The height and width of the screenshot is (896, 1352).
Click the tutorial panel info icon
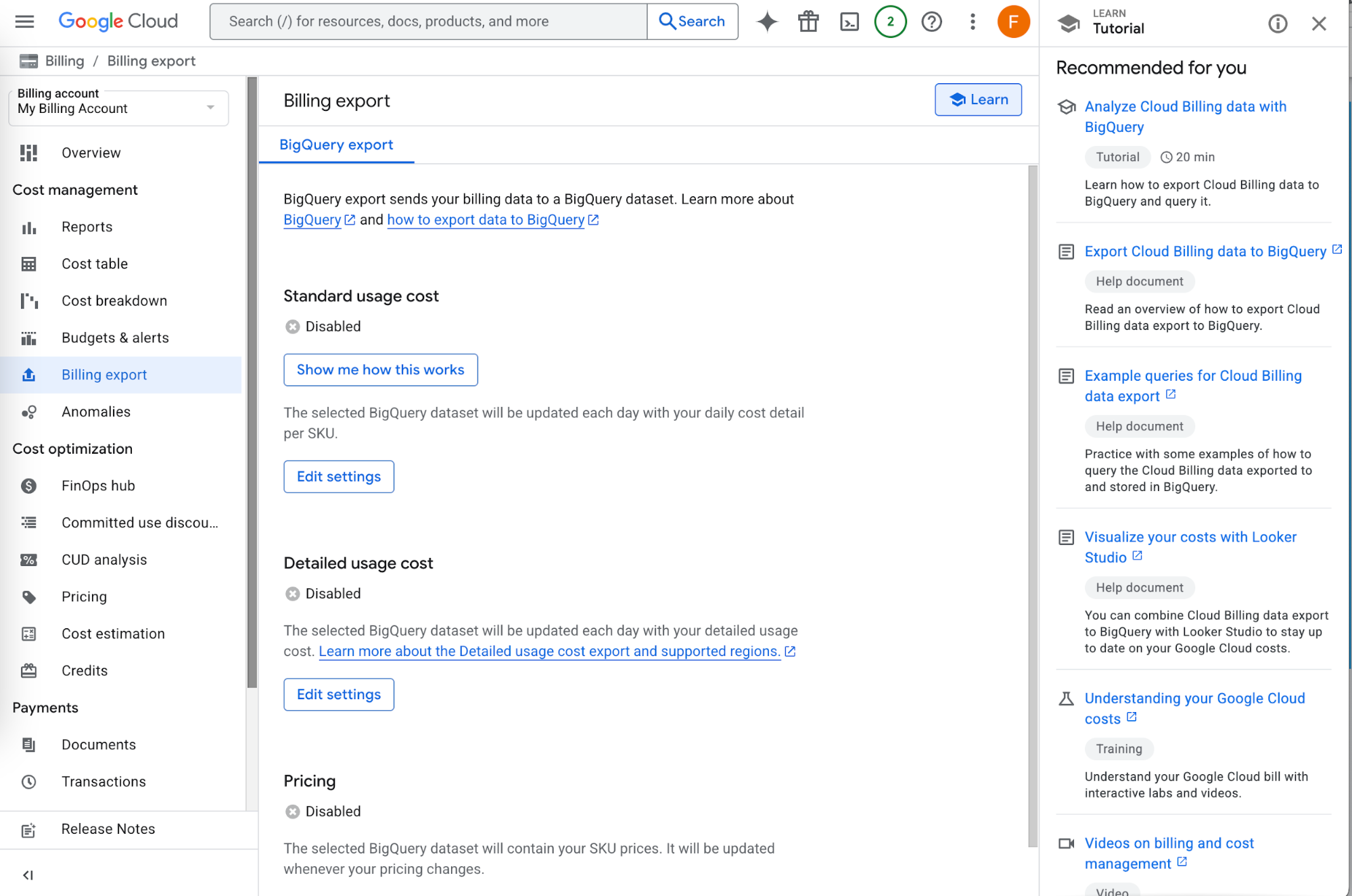pos(1278,24)
